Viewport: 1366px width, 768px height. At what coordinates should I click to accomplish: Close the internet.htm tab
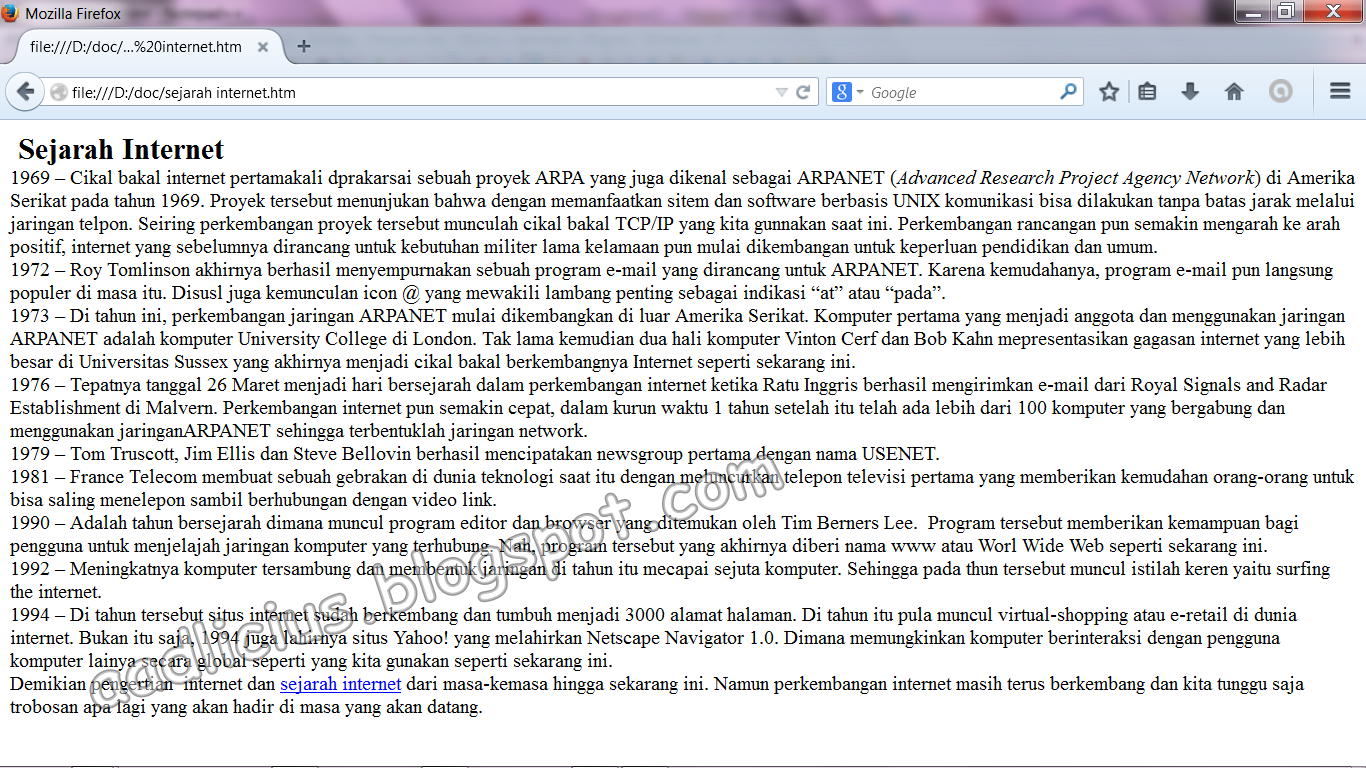click(x=263, y=47)
